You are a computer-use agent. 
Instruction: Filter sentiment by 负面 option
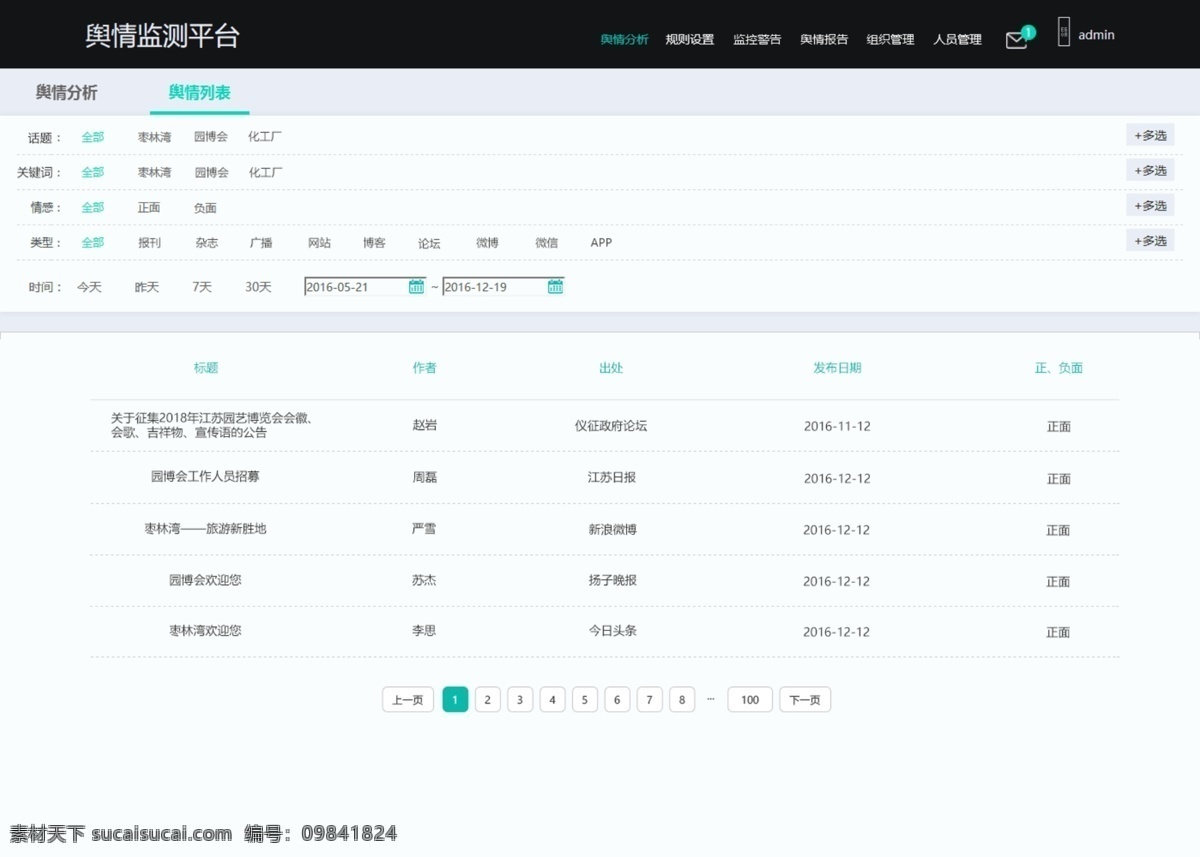pos(205,208)
